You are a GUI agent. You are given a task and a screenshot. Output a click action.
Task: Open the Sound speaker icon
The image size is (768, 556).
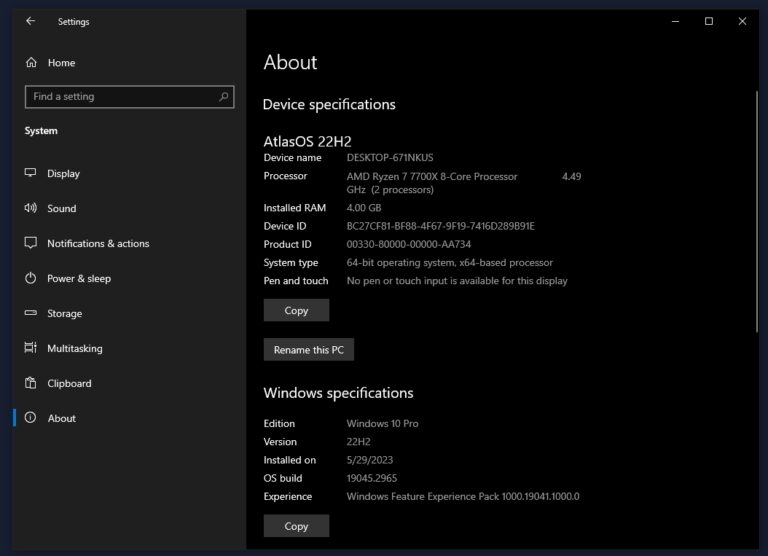click(x=30, y=208)
